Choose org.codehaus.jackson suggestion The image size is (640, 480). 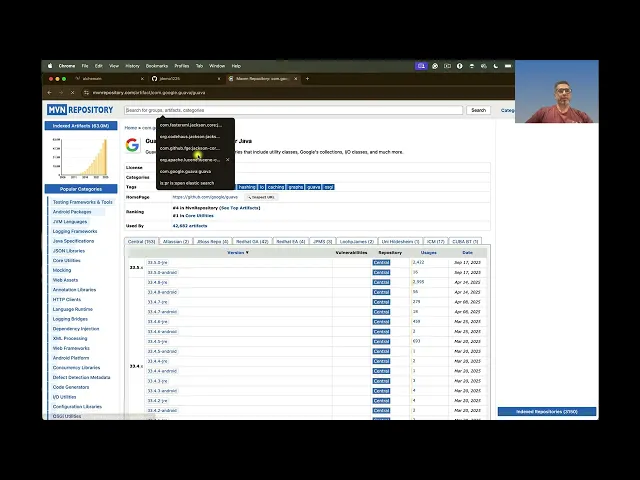190,137
